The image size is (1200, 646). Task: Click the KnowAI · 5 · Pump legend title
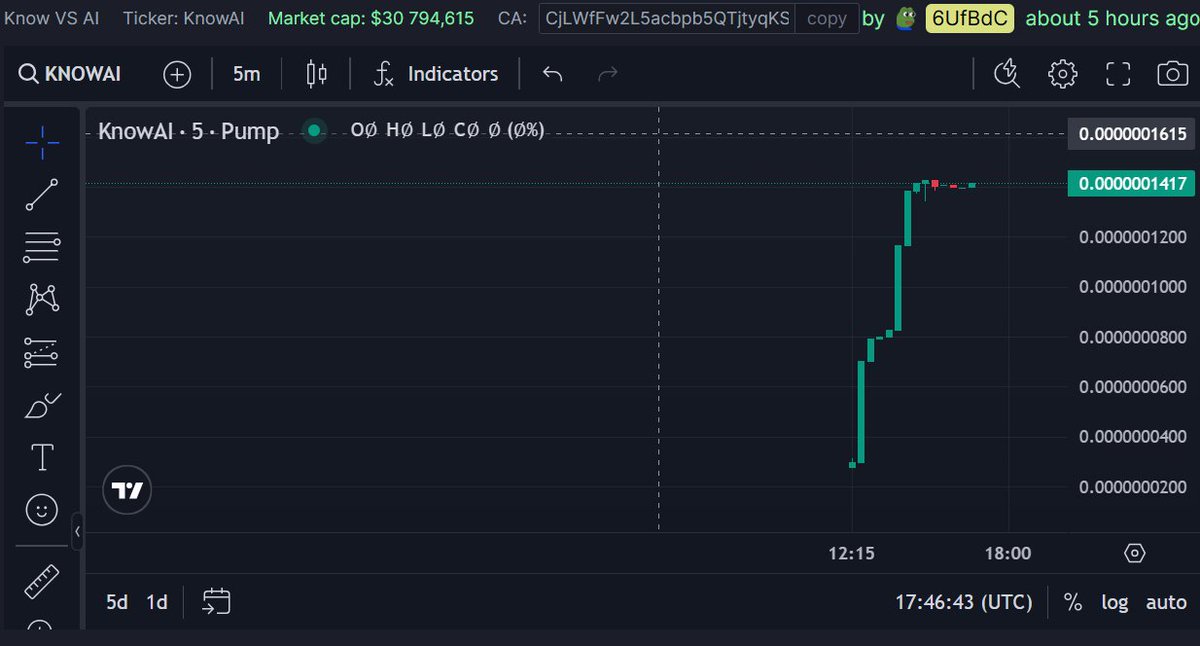[x=189, y=131]
